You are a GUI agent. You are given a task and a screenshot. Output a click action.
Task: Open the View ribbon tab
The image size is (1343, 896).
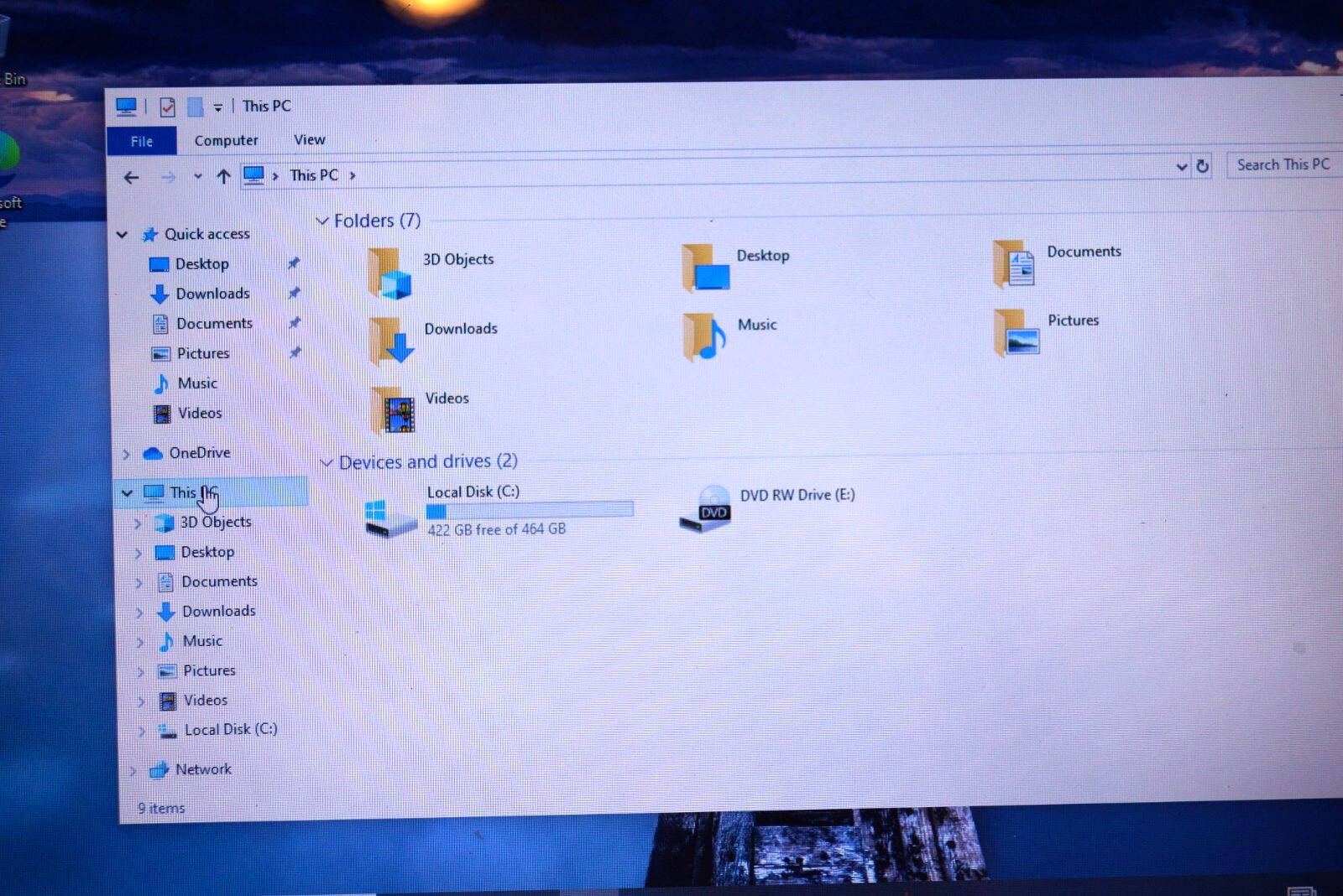309,139
